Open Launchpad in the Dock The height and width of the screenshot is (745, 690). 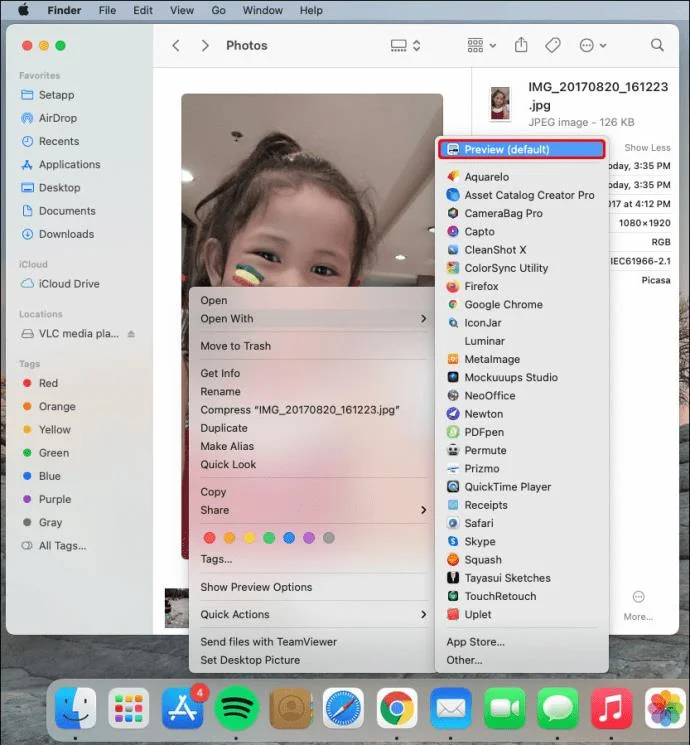tap(129, 708)
